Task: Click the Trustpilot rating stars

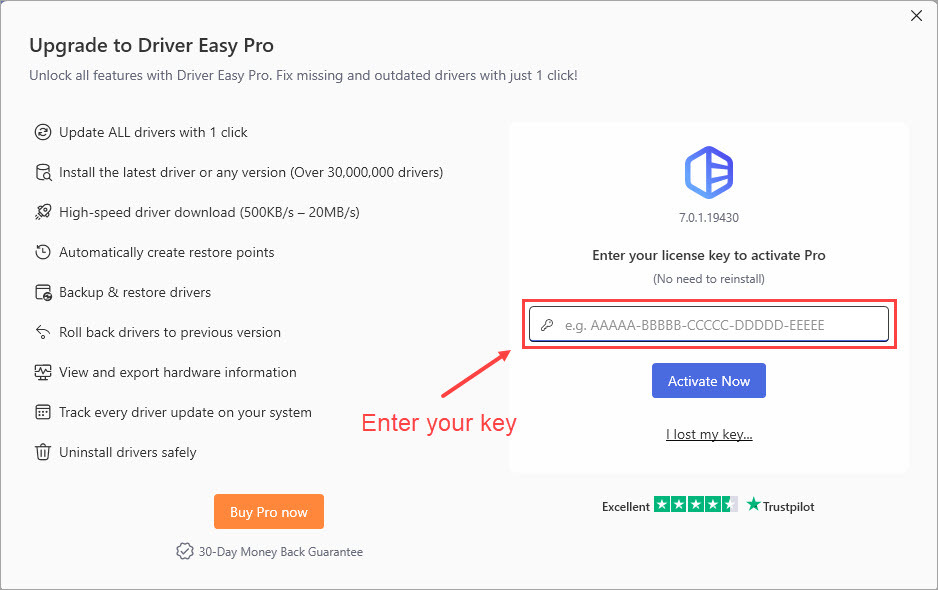Action: 696,504
